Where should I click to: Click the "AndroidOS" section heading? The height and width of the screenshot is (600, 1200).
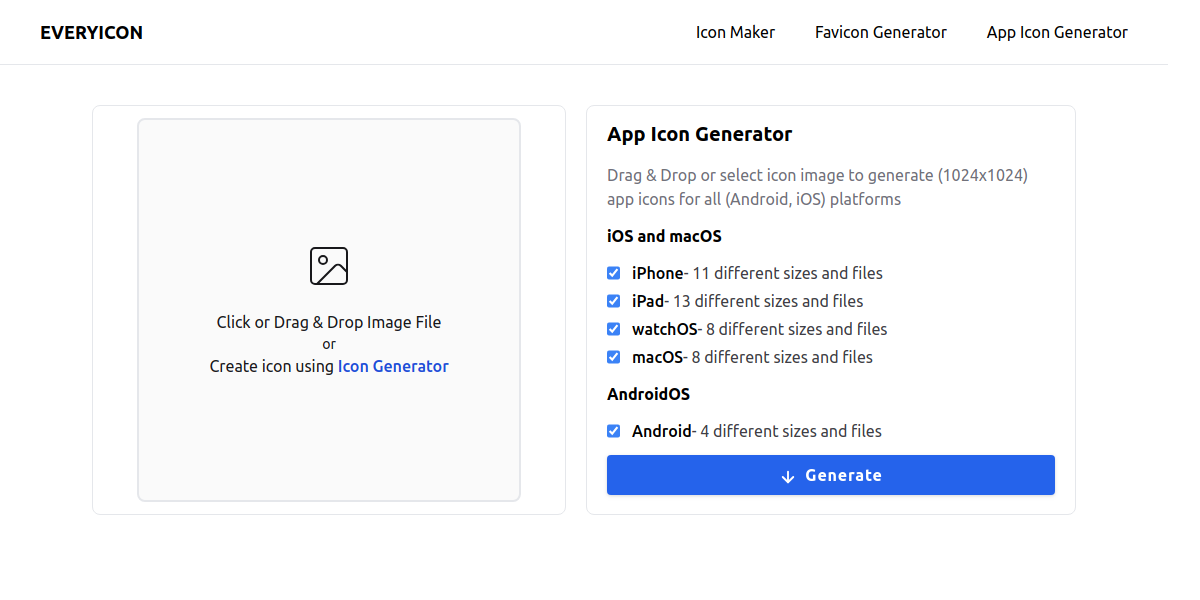648,394
